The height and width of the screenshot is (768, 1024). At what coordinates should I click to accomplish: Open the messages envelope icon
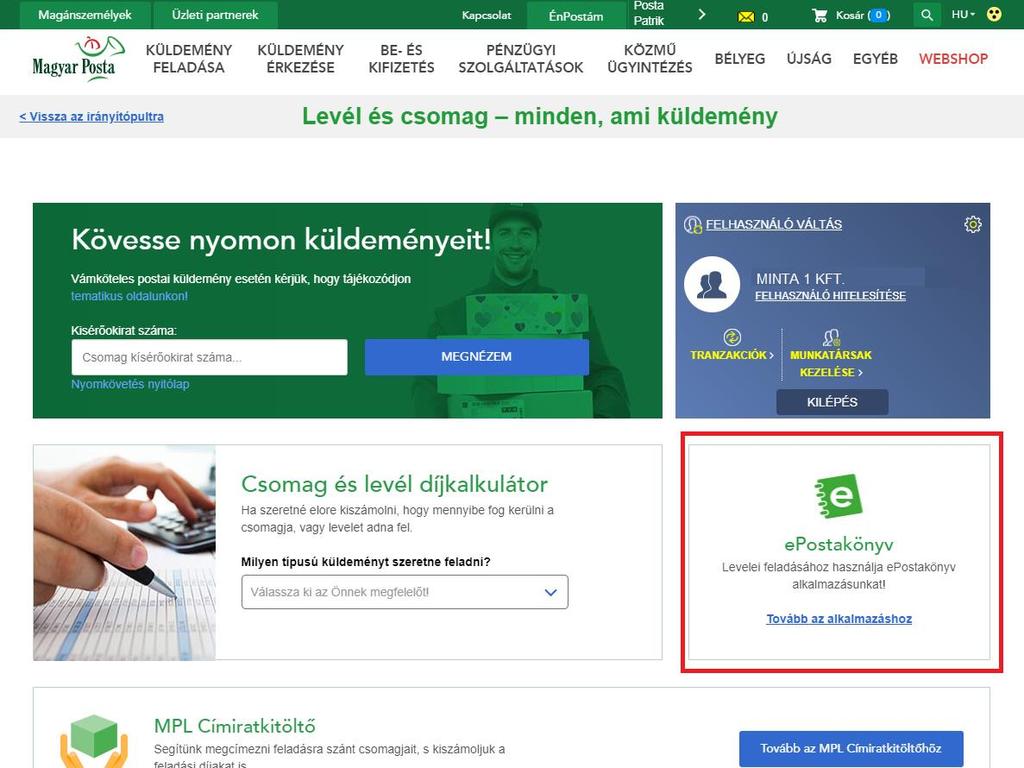point(746,17)
